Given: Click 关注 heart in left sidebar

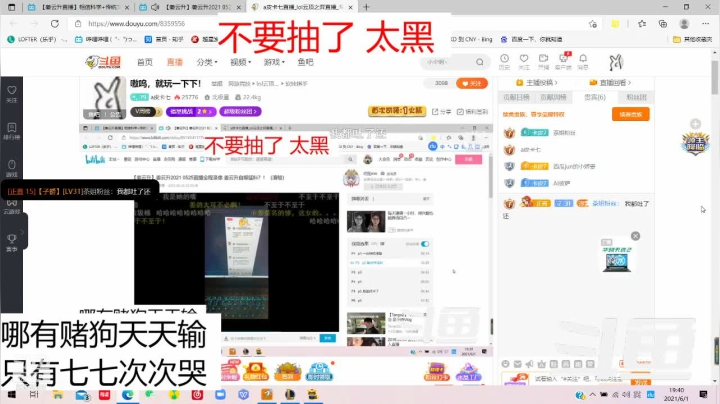Looking at the screenshot, I should [12, 94].
